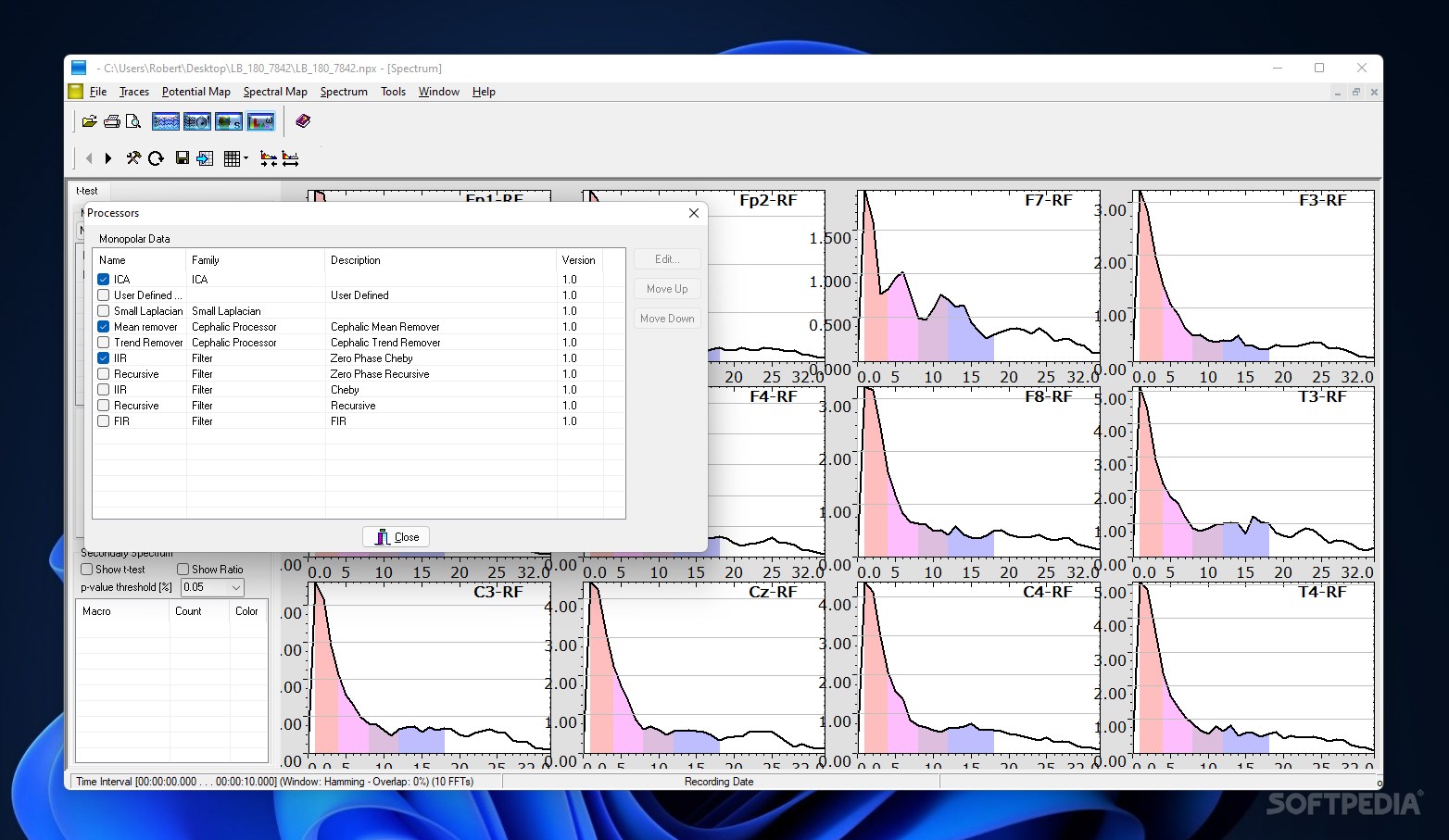The width and height of the screenshot is (1449, 840).
Task: Click the Time Interval status bar text
Action: click(x=275, y=782)
